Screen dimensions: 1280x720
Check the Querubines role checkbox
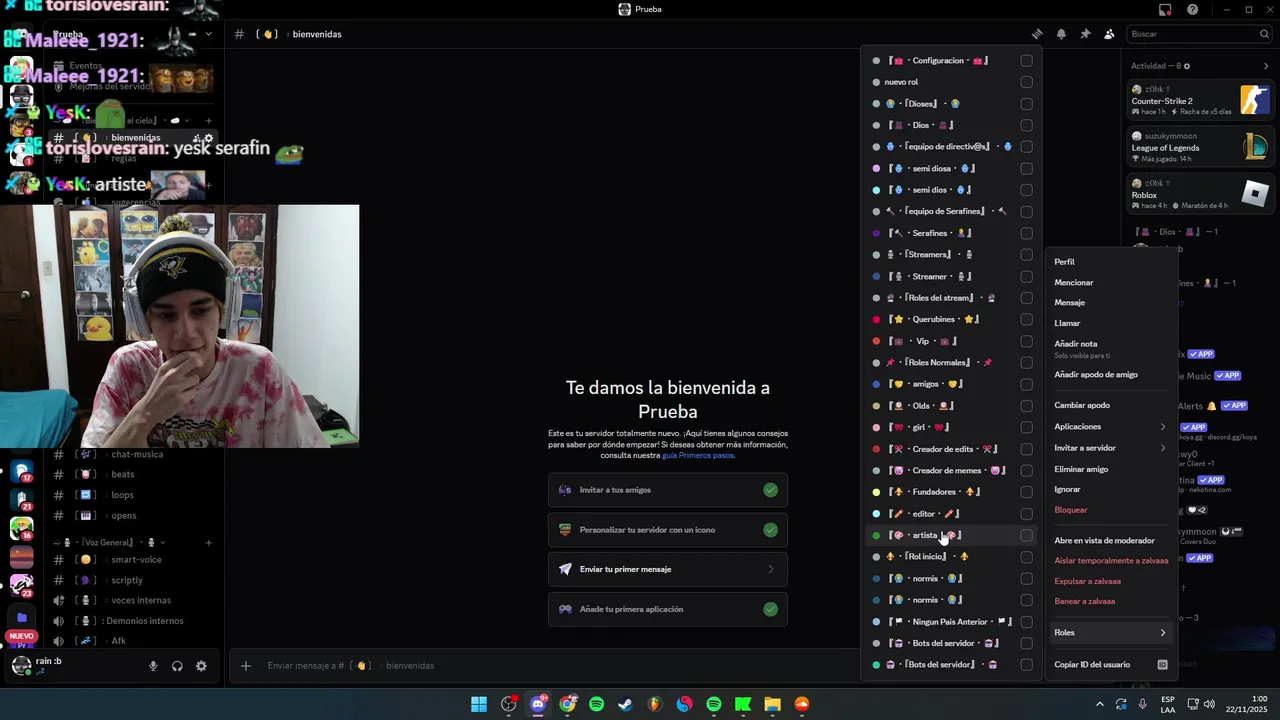(x=1026, y=320)
